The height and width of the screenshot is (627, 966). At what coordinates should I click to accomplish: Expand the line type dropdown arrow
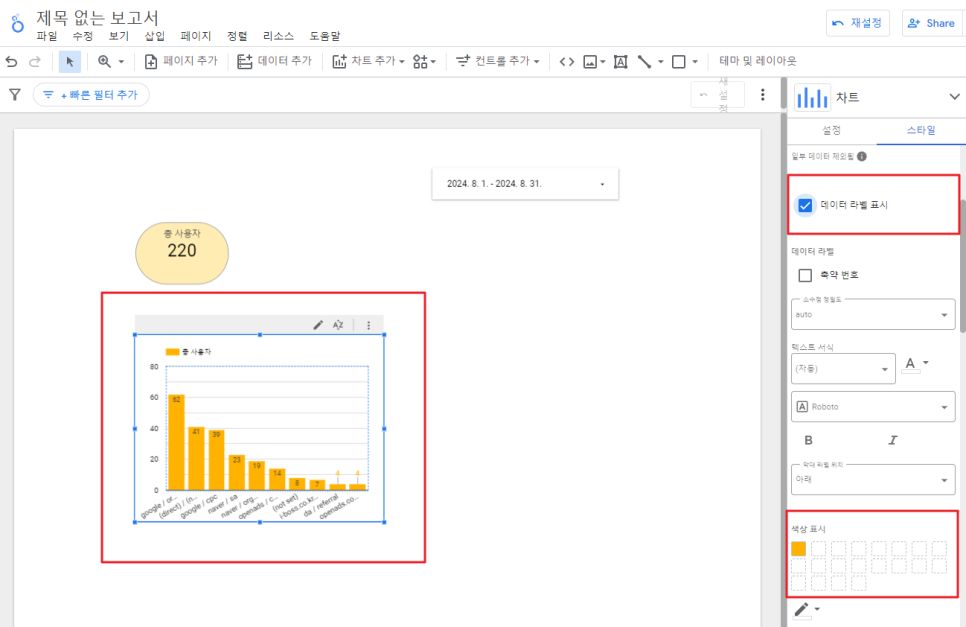coord(660,62)
